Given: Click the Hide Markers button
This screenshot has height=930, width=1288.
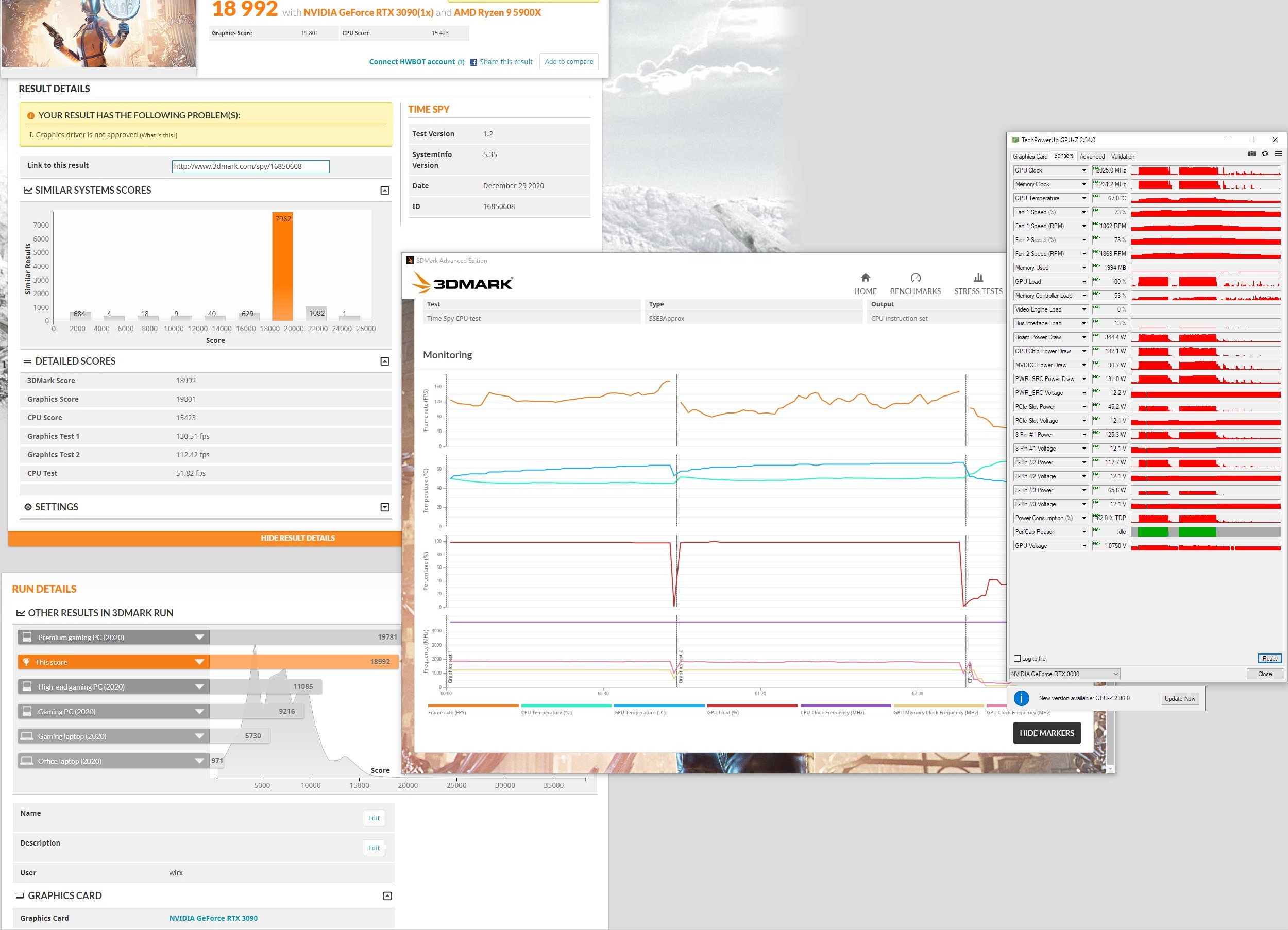Looking at the screenshot, I should 1047,733.
